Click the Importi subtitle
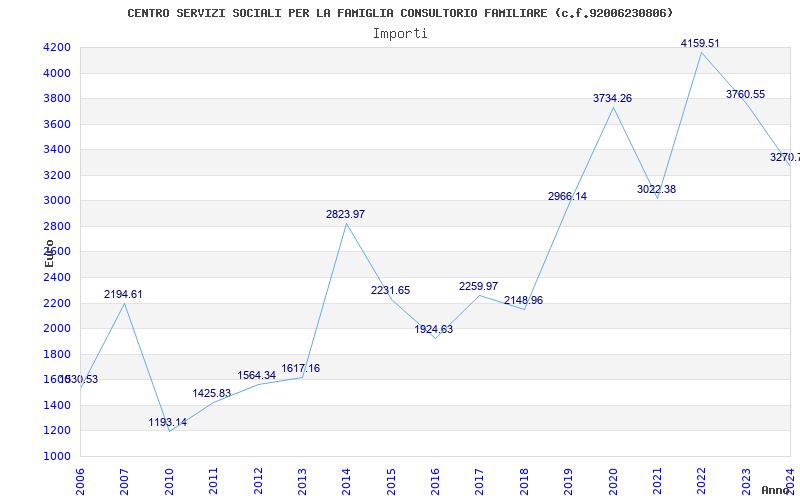The width and height of the screenshot is (800, 500). click(x=400, y=34)
